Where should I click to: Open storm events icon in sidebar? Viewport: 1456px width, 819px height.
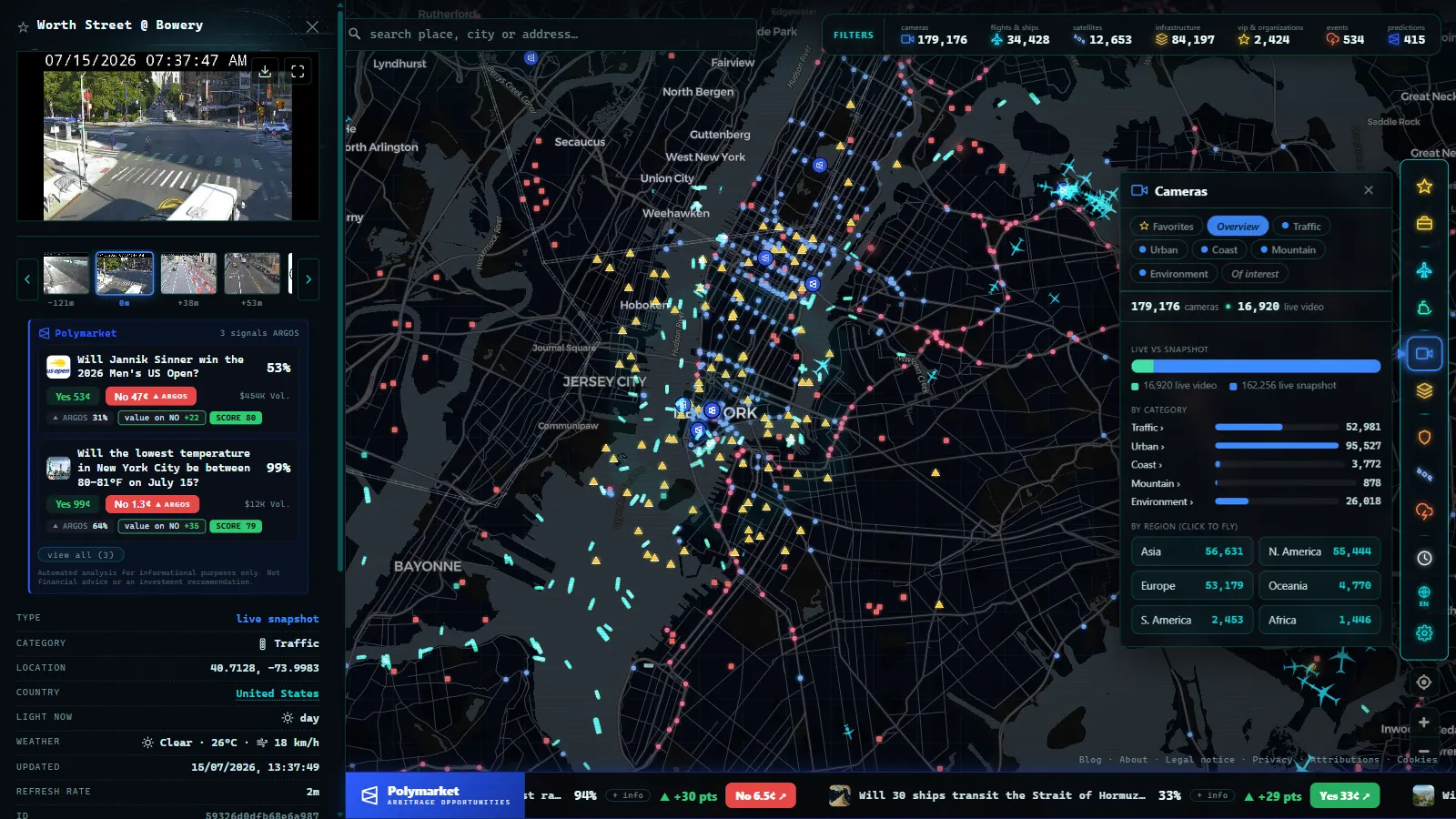click(x=1424, y=511)
